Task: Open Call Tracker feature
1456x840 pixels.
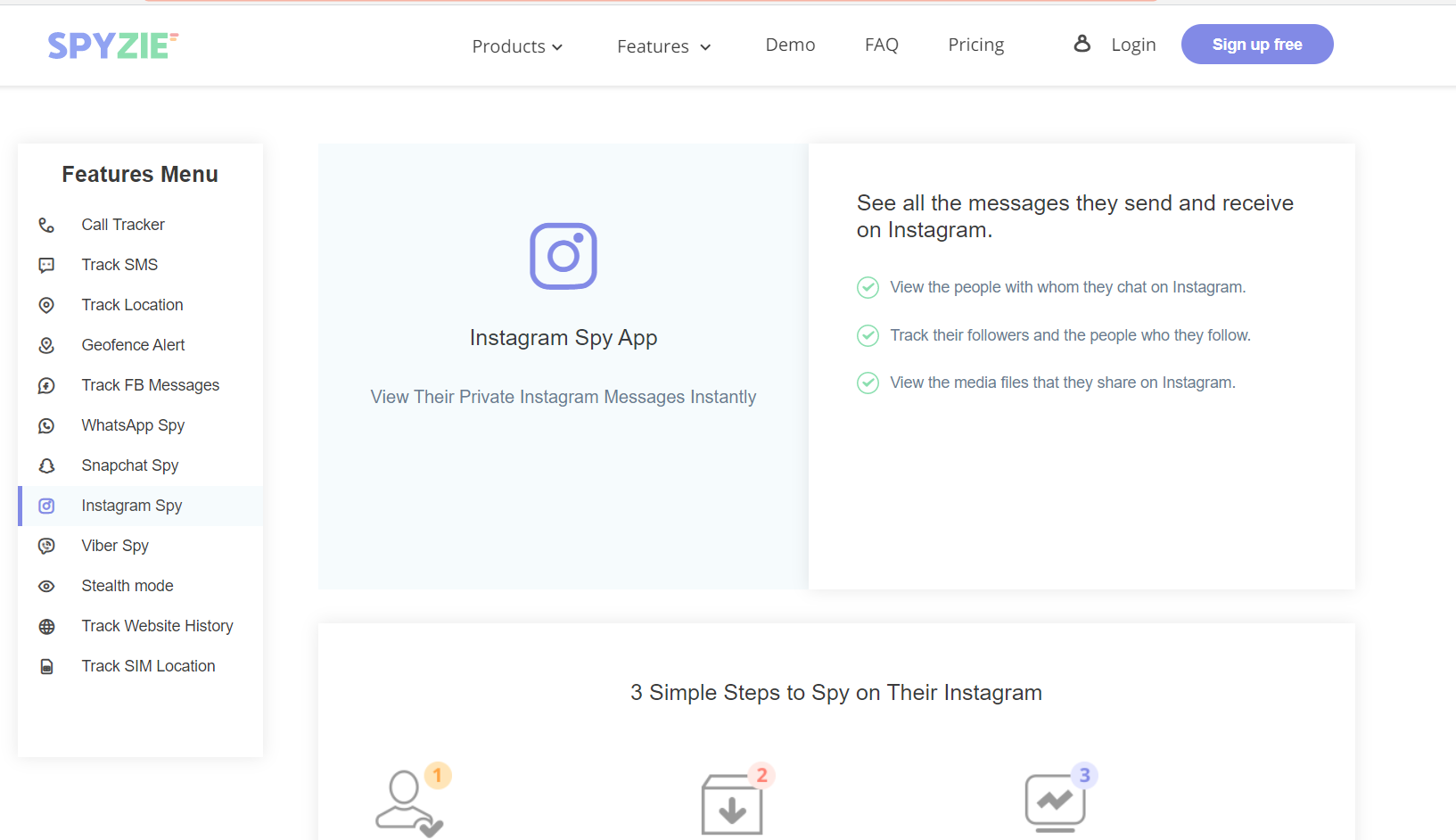Action: [123, 225]
